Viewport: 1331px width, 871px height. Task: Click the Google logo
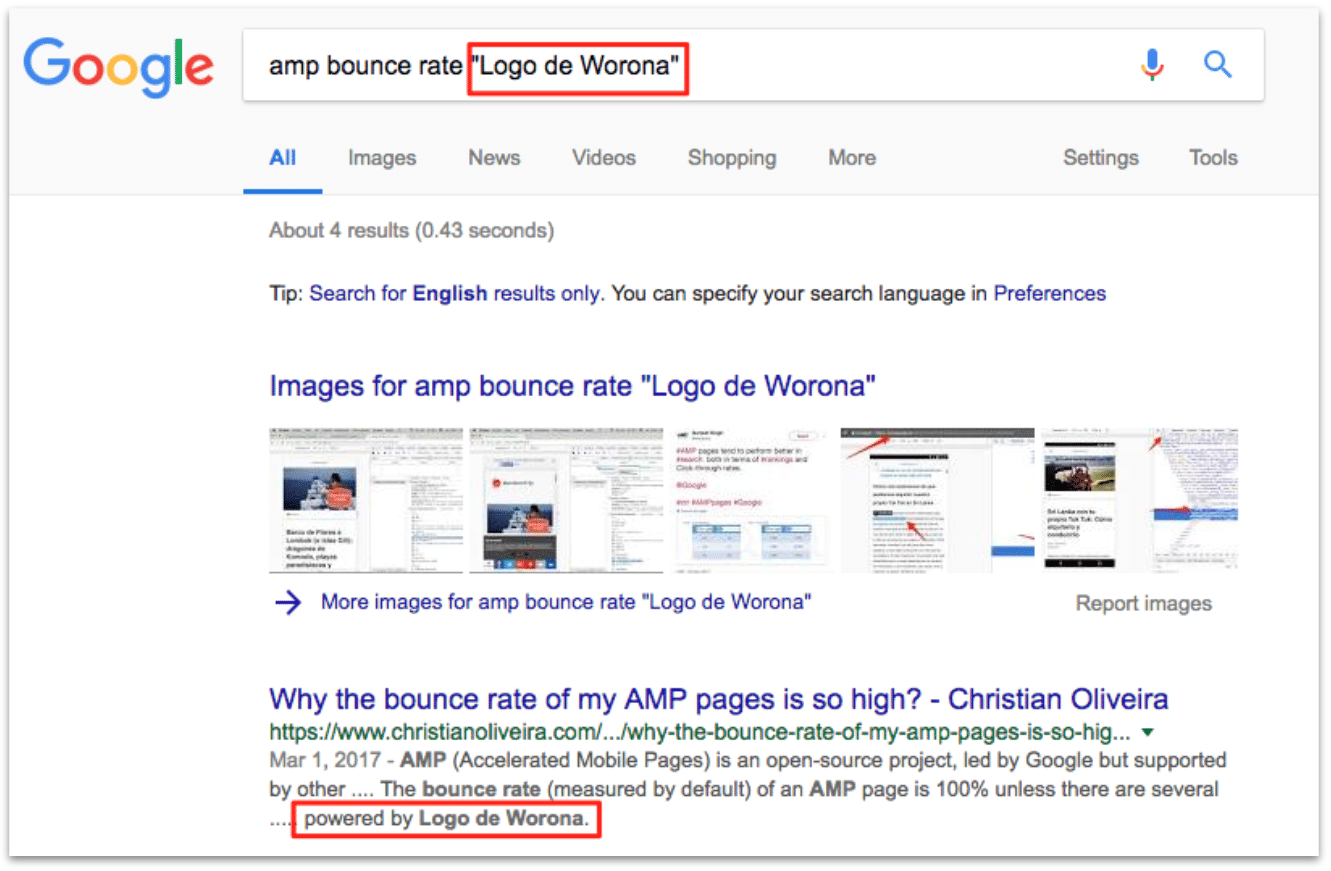[x=118, y=66]
